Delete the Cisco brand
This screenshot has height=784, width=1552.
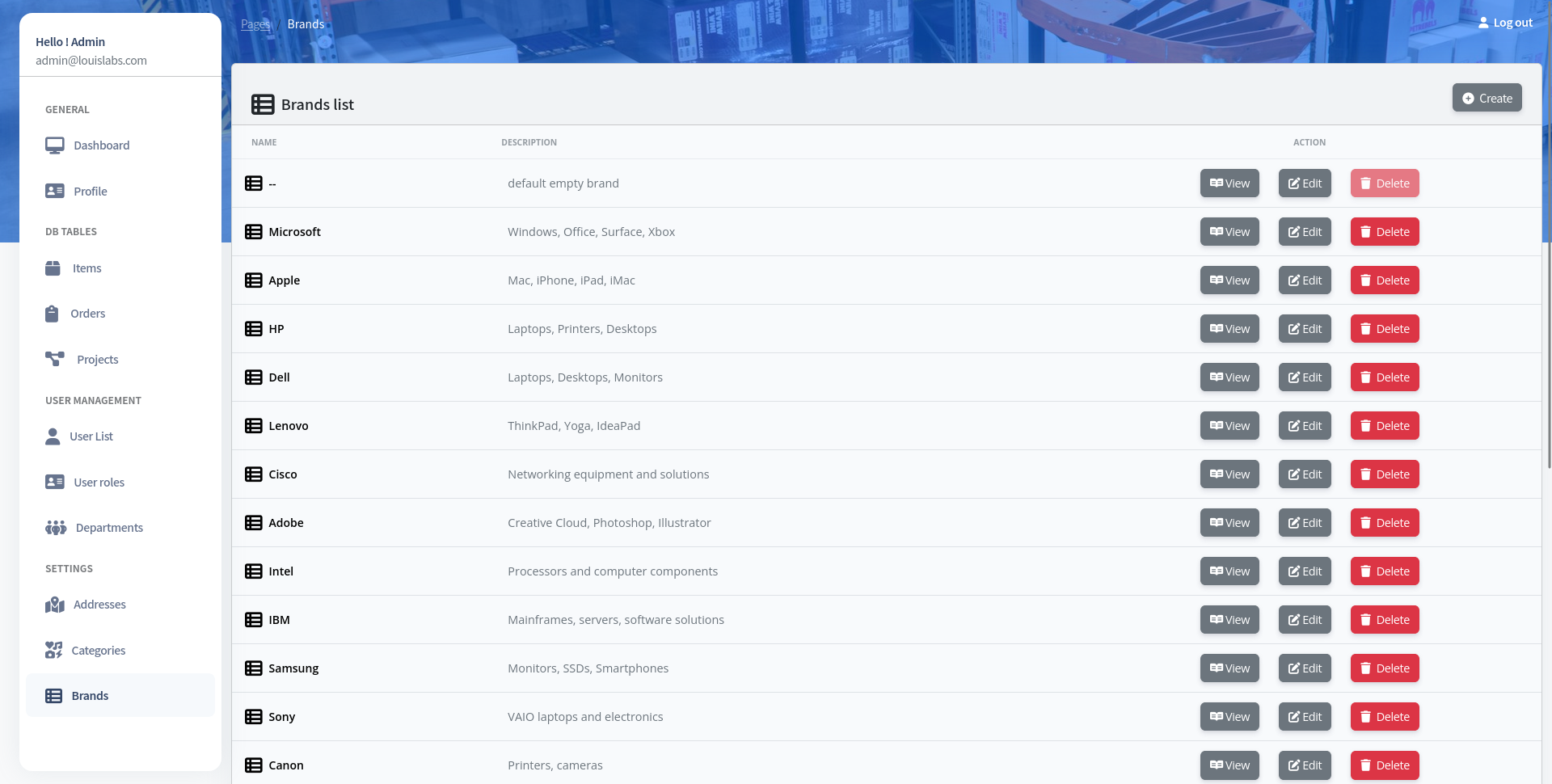click(1385, 474)
